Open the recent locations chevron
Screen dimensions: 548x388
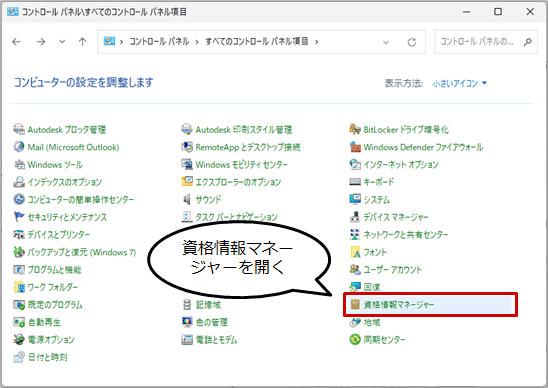click(62, 42)
